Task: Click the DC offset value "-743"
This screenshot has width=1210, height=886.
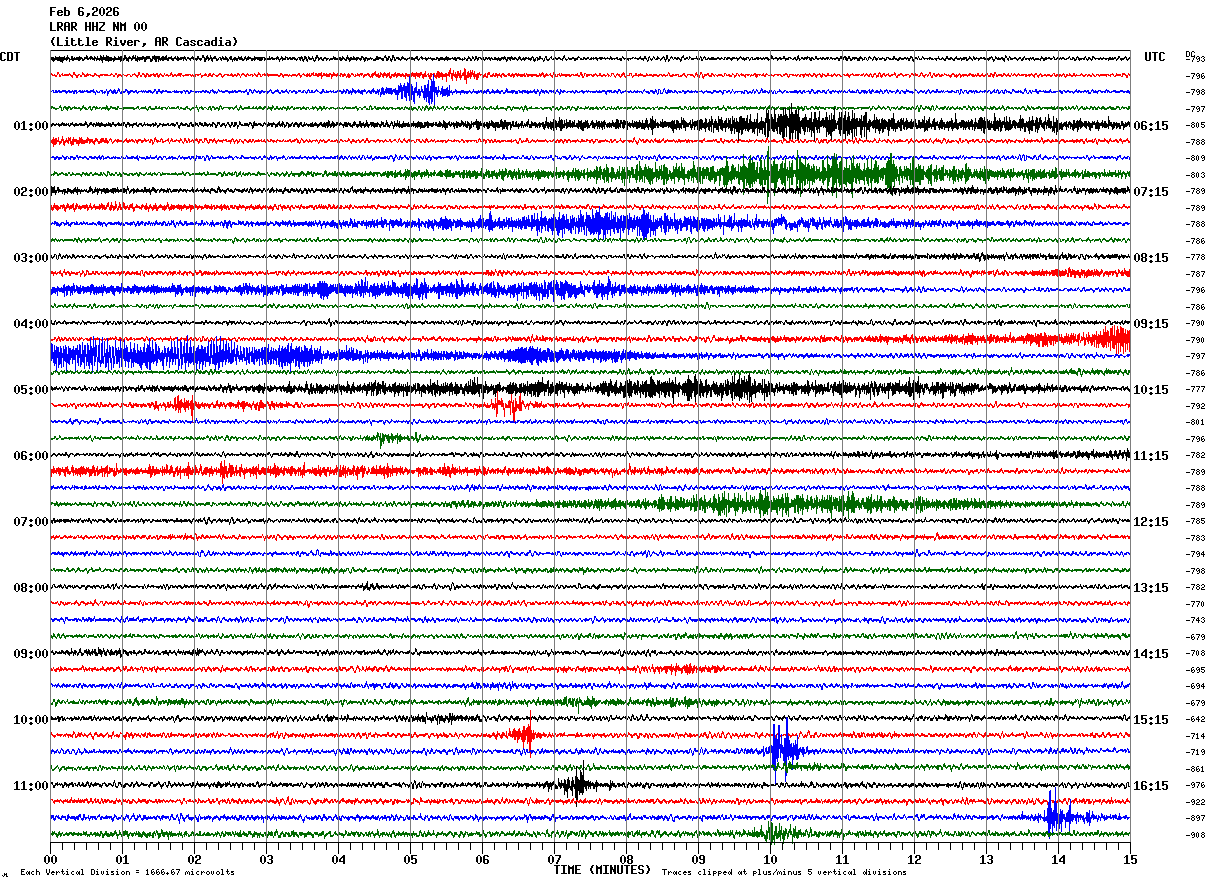Action: click(1195, 621)
